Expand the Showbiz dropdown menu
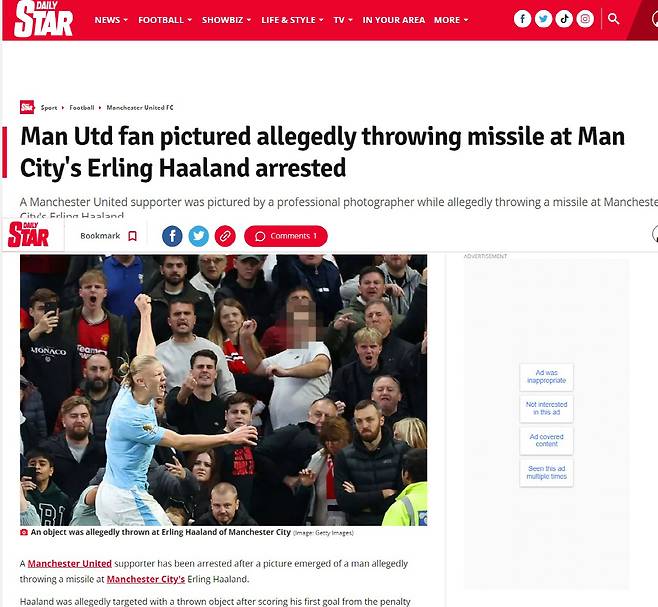The height and width of the screenshot is (607, 658). point(226,20)
